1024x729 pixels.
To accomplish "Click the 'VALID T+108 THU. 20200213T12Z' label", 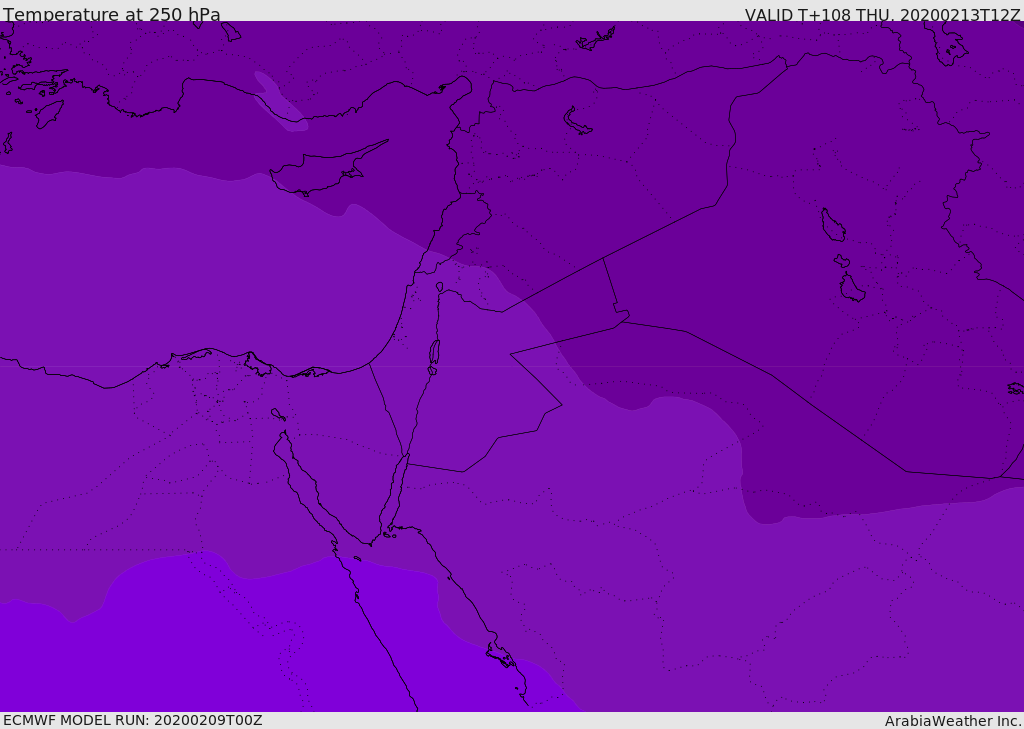I will [x=882, y=15].
